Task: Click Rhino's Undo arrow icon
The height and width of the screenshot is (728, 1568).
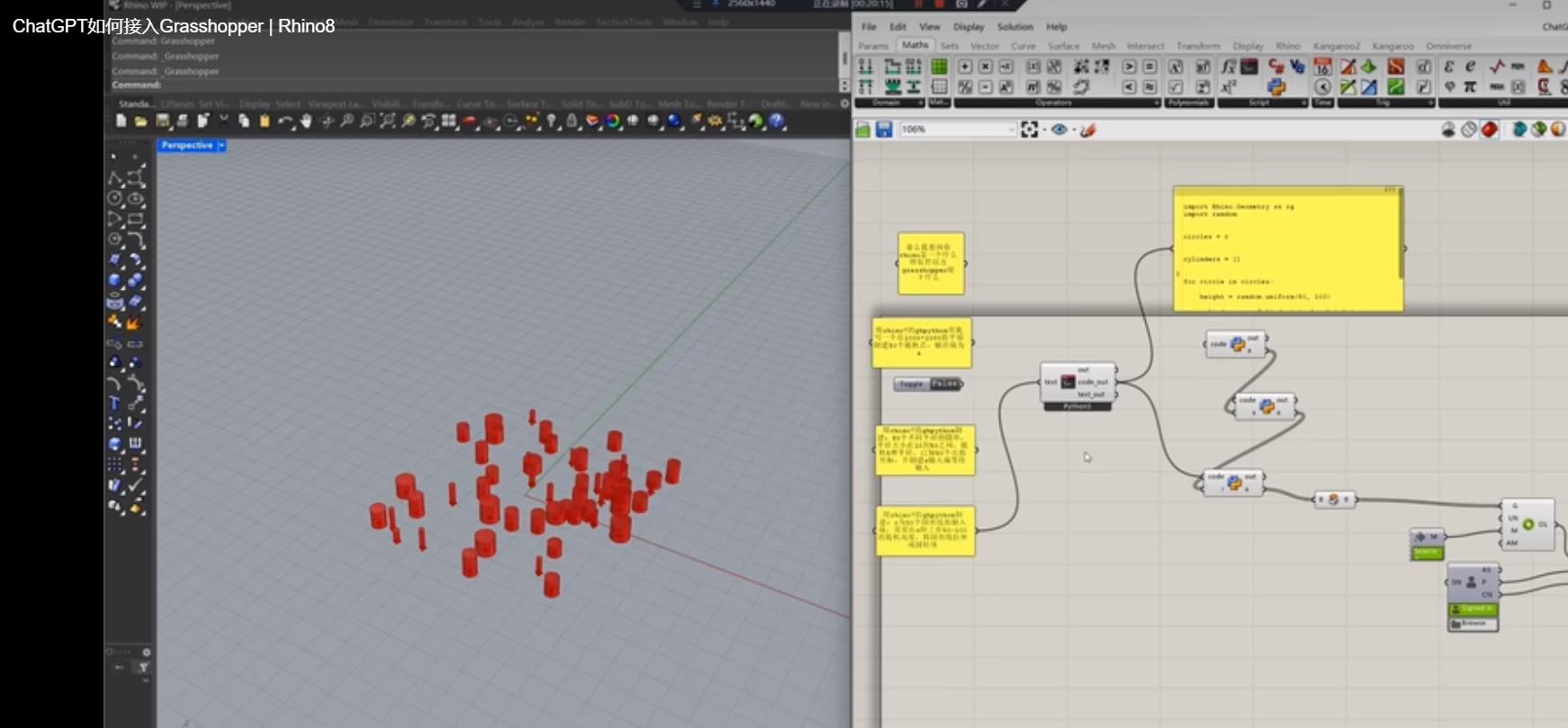Action: click(285, 121)
